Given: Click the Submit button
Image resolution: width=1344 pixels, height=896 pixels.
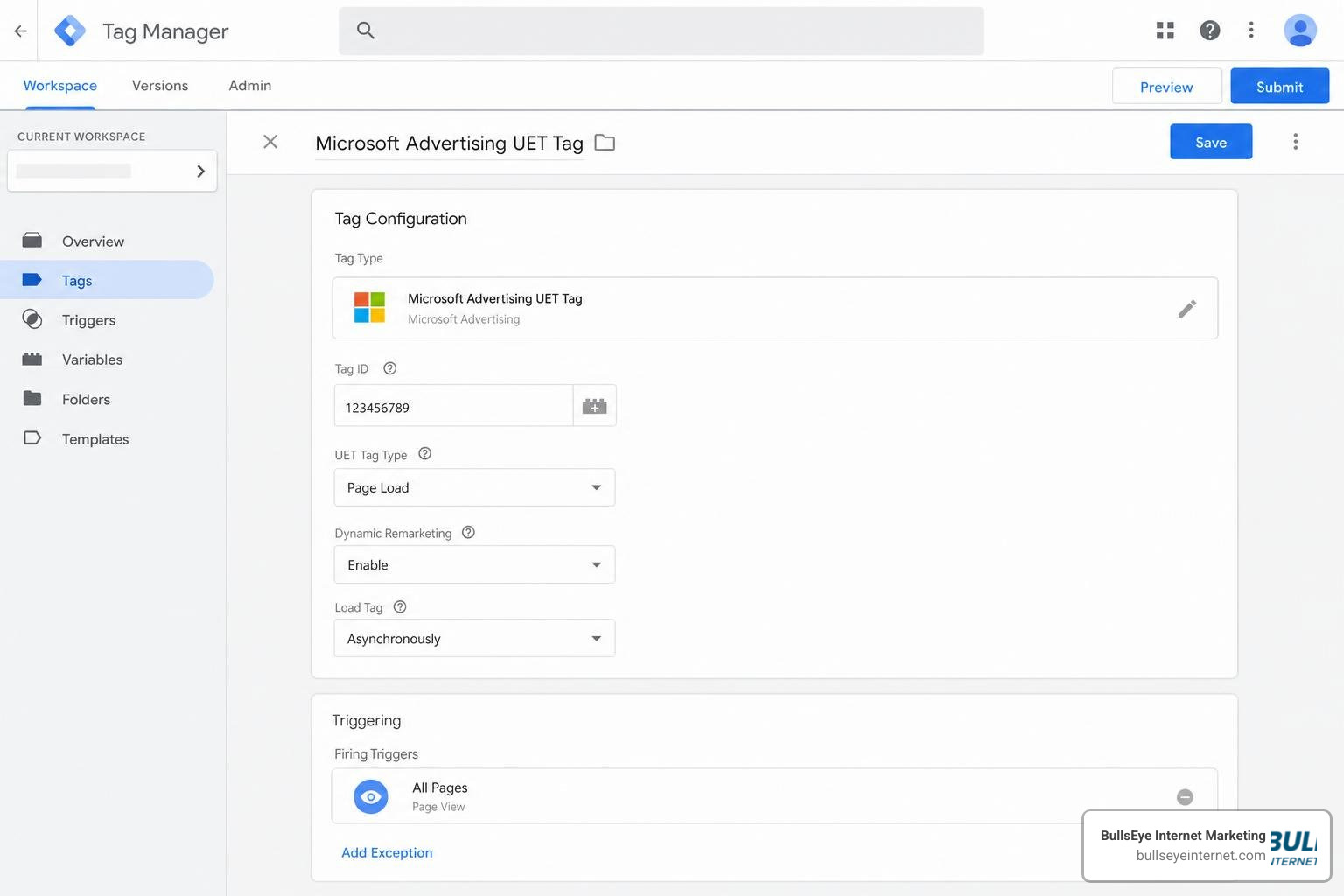Looking at the screenshot, I should (1279, 87).
